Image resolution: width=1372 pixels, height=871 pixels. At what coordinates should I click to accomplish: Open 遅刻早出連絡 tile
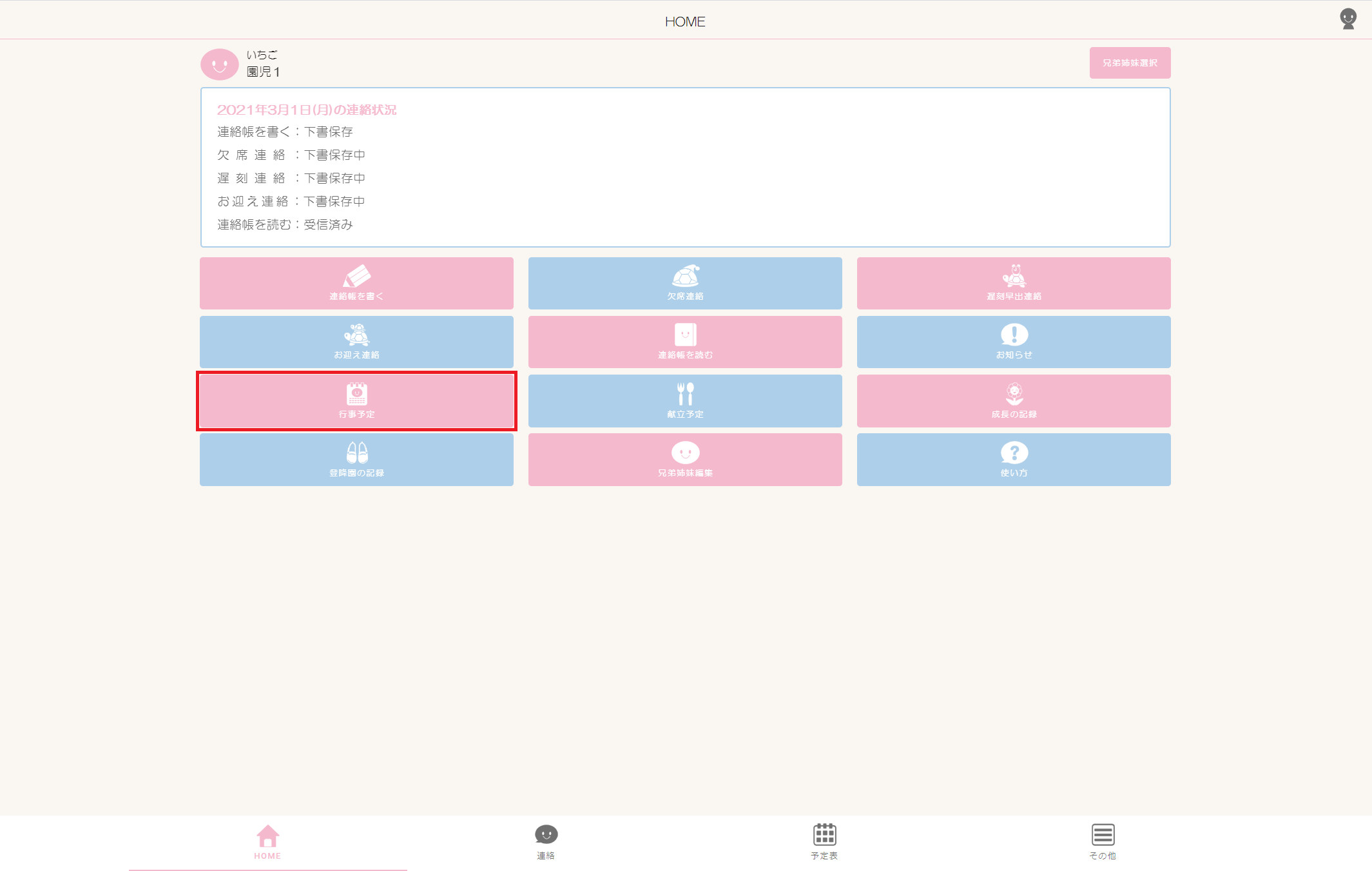[x=1014, y=283]
